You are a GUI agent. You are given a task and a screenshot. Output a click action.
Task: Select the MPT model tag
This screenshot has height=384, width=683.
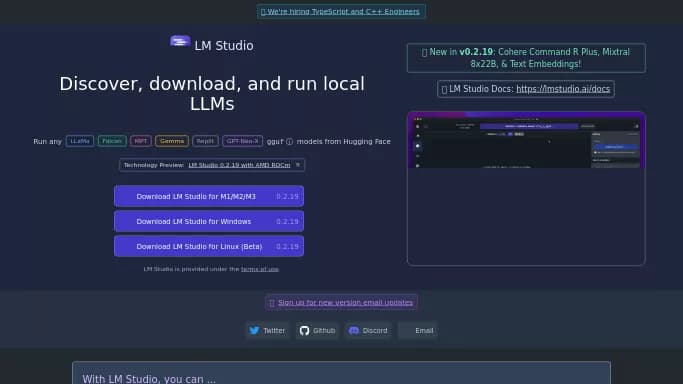(x=141, y=141)
